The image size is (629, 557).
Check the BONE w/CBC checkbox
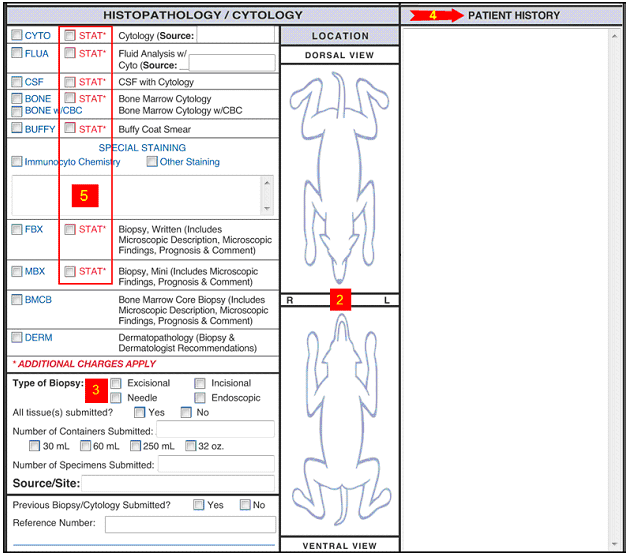pyautogui.click(x=17, y=111)
